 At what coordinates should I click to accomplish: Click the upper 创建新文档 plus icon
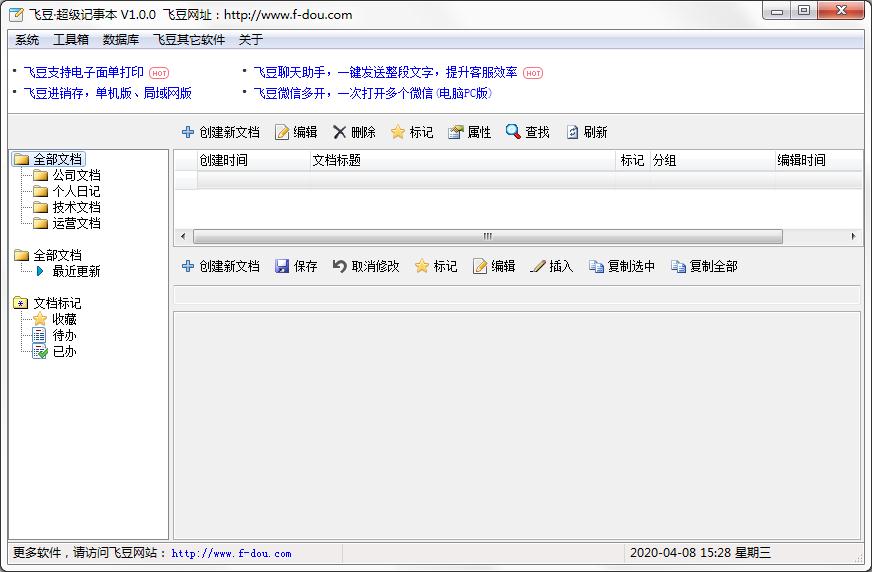188,132
